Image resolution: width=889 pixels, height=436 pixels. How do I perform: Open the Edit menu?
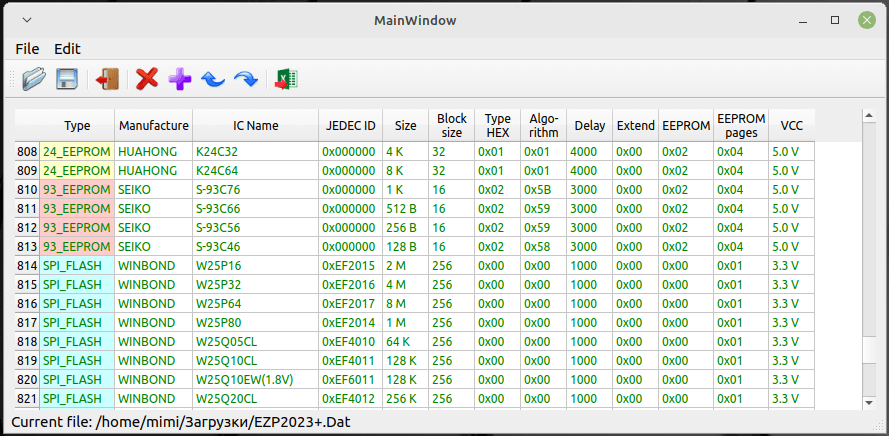point(67,48)
